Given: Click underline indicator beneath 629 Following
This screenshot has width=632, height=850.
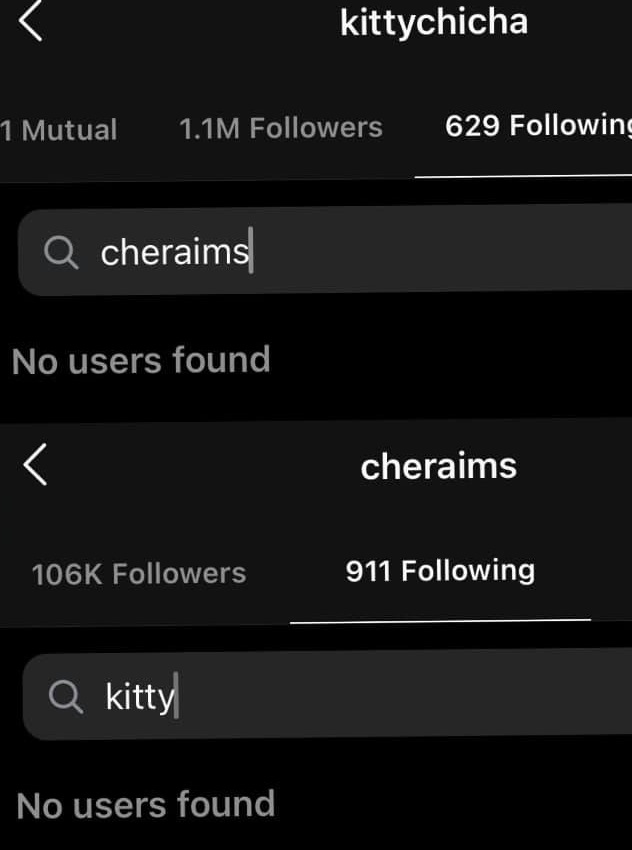Looking at the screenshot, I should coord(523,175).
